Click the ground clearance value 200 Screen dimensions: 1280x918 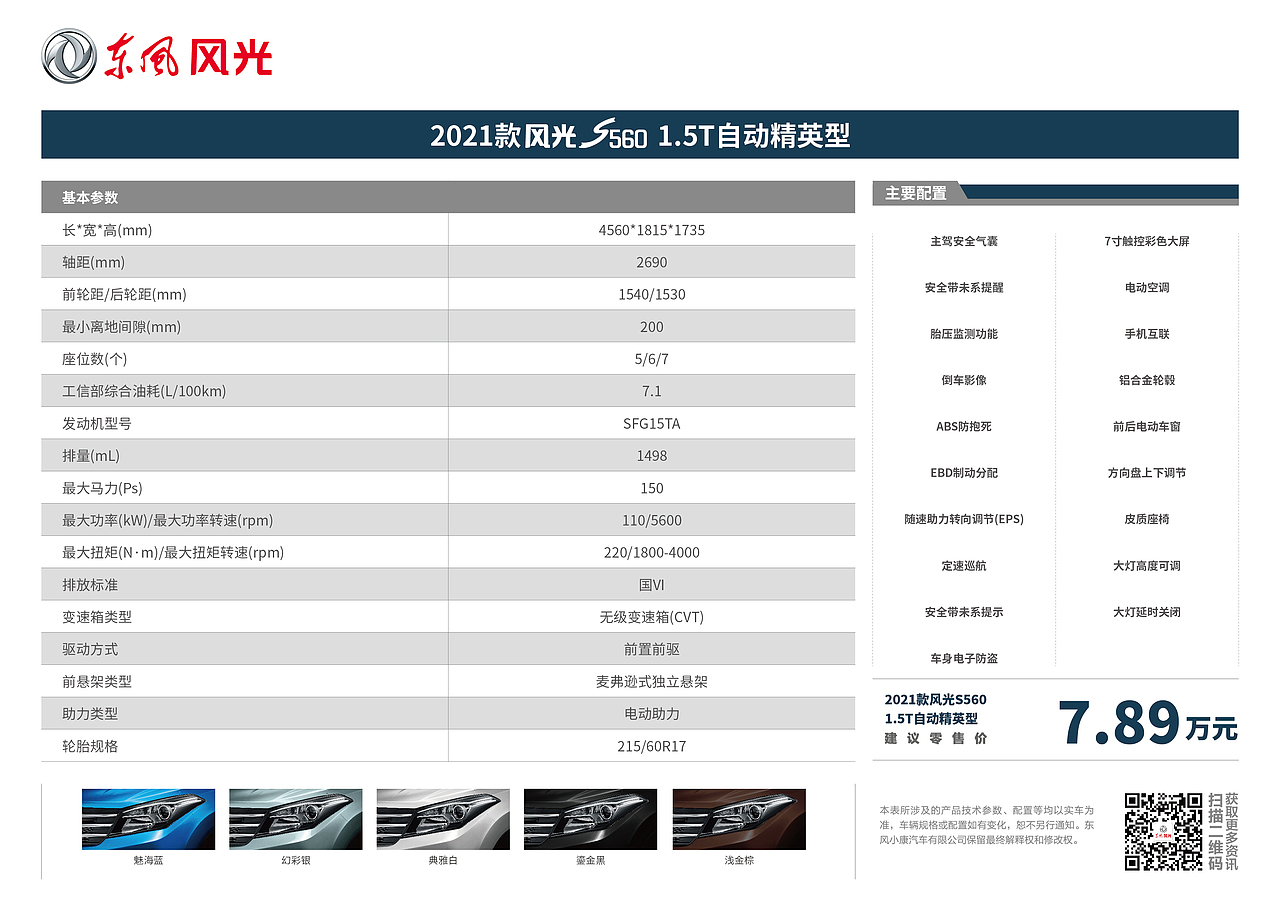point(652,327)
